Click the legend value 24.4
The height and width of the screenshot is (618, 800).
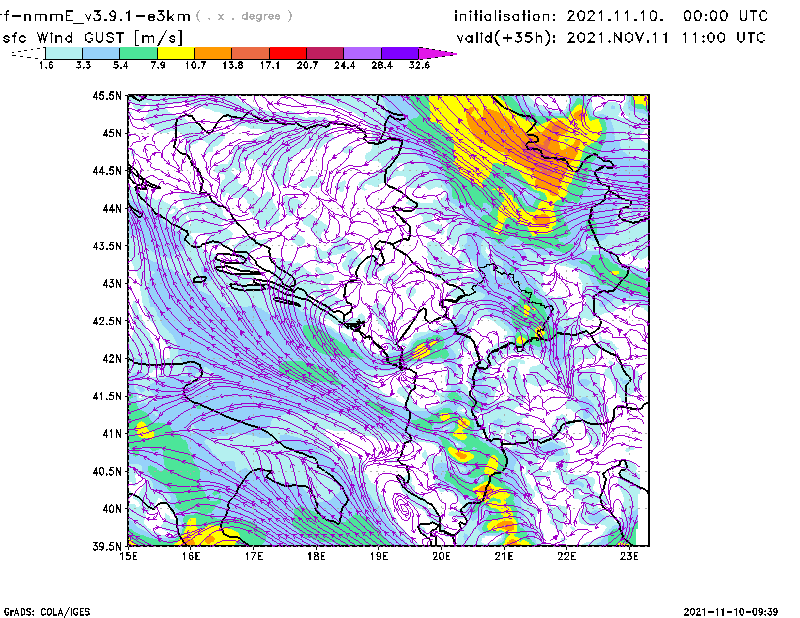coord(344,65)
